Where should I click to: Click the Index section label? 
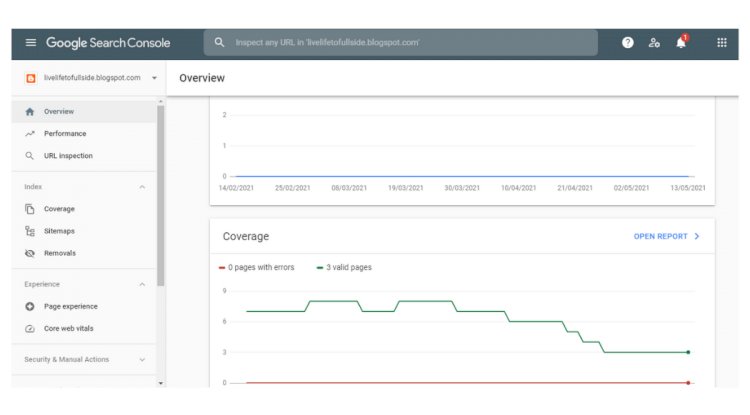tap(33, 187)
